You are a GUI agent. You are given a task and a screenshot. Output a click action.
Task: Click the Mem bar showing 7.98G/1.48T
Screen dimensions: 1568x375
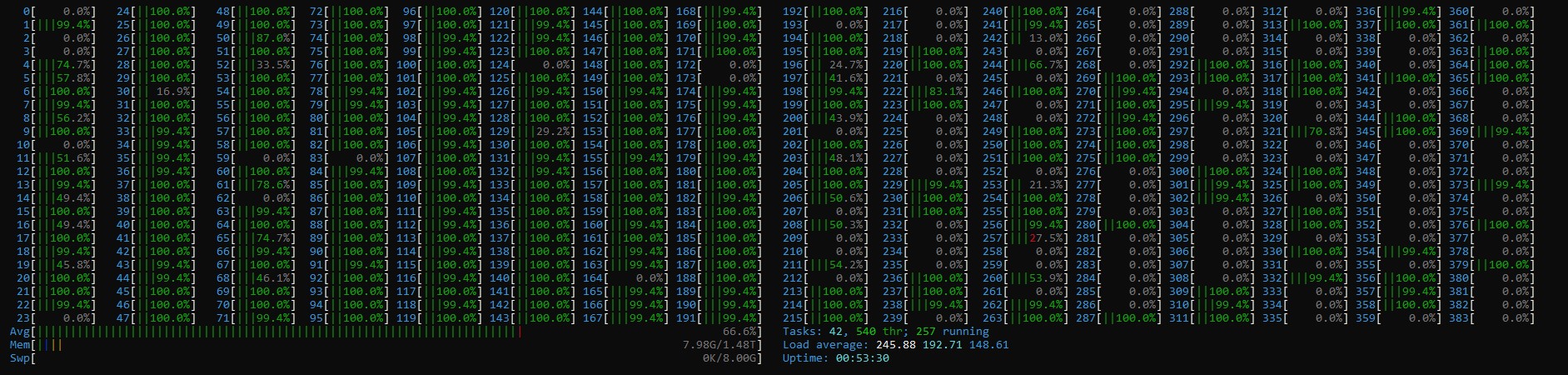point(386,345)
